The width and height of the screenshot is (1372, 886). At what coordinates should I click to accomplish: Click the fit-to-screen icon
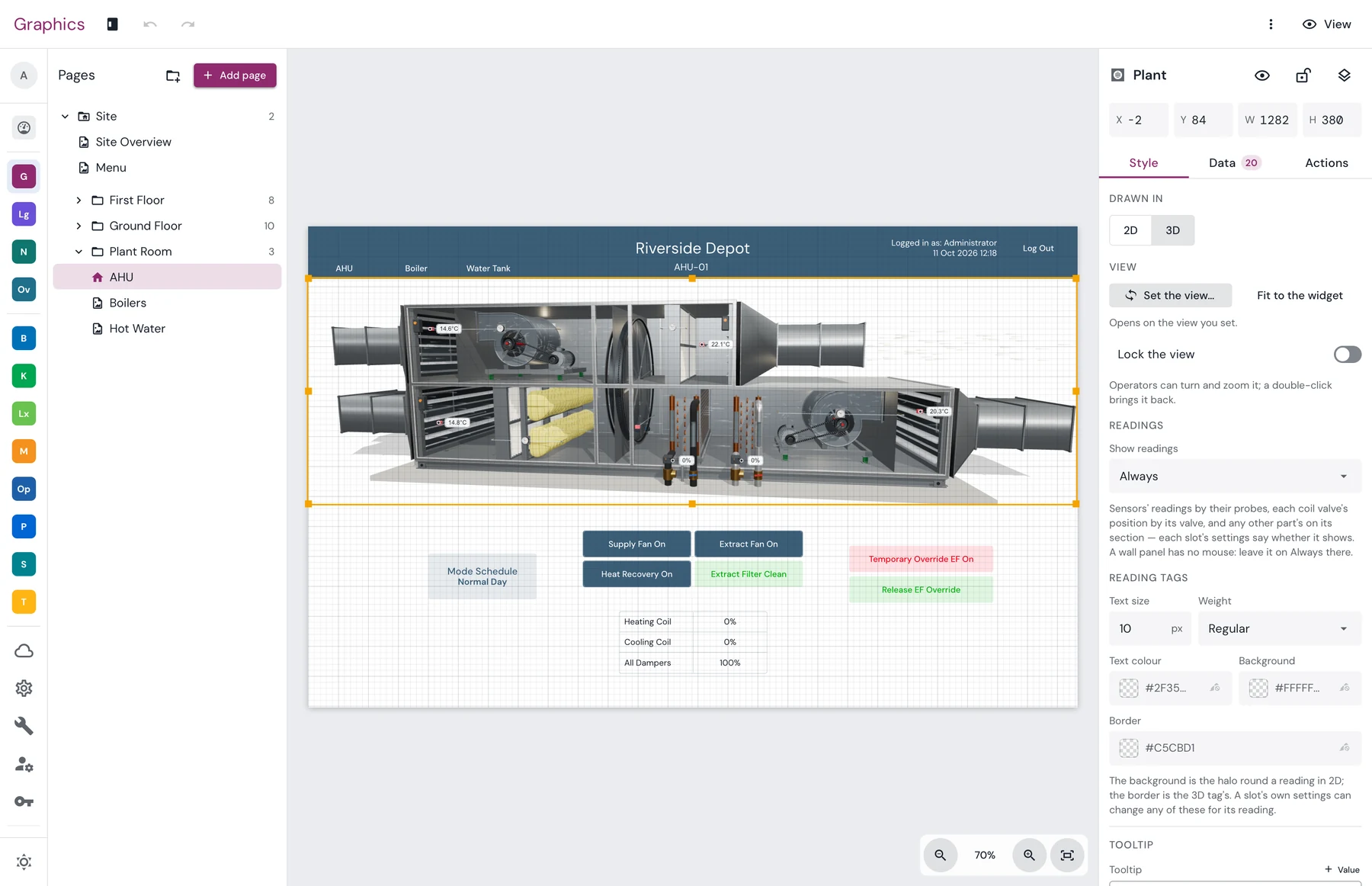pyautogui.click(x=1067, y=856)
